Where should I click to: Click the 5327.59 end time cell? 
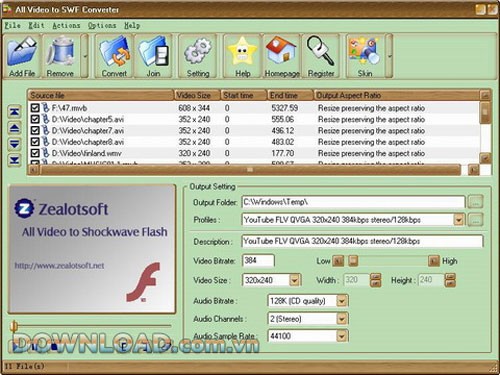point(285,108)
